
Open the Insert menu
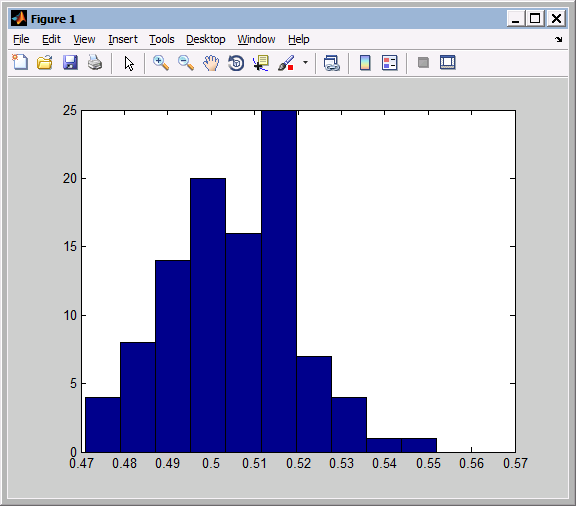click(123, 39)
